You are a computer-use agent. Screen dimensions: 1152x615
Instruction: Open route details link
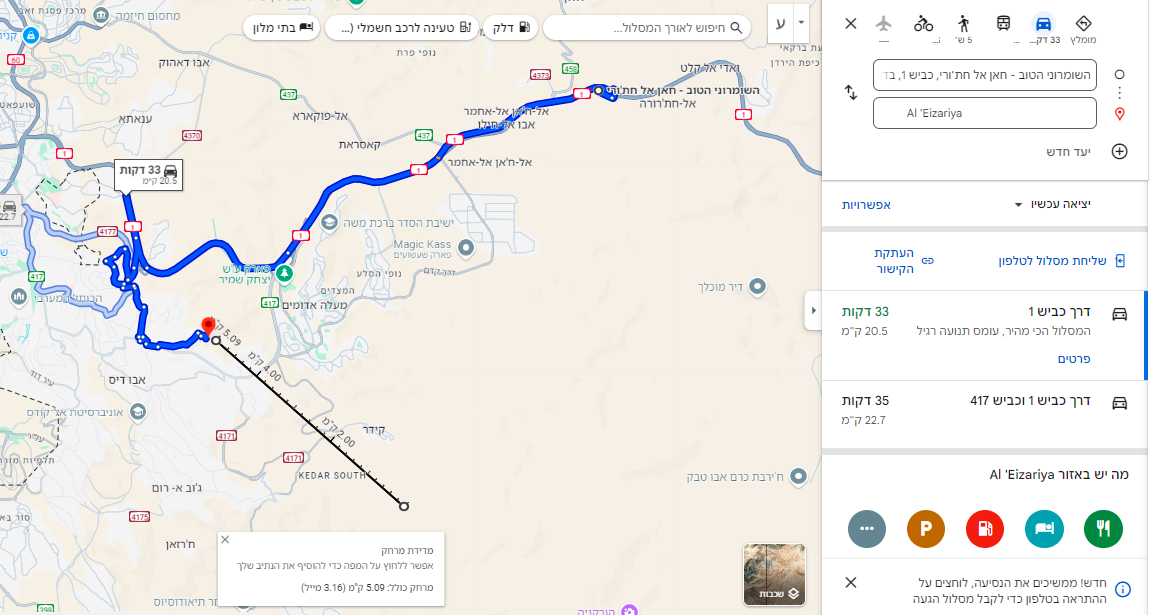[x=1074, y=359]
